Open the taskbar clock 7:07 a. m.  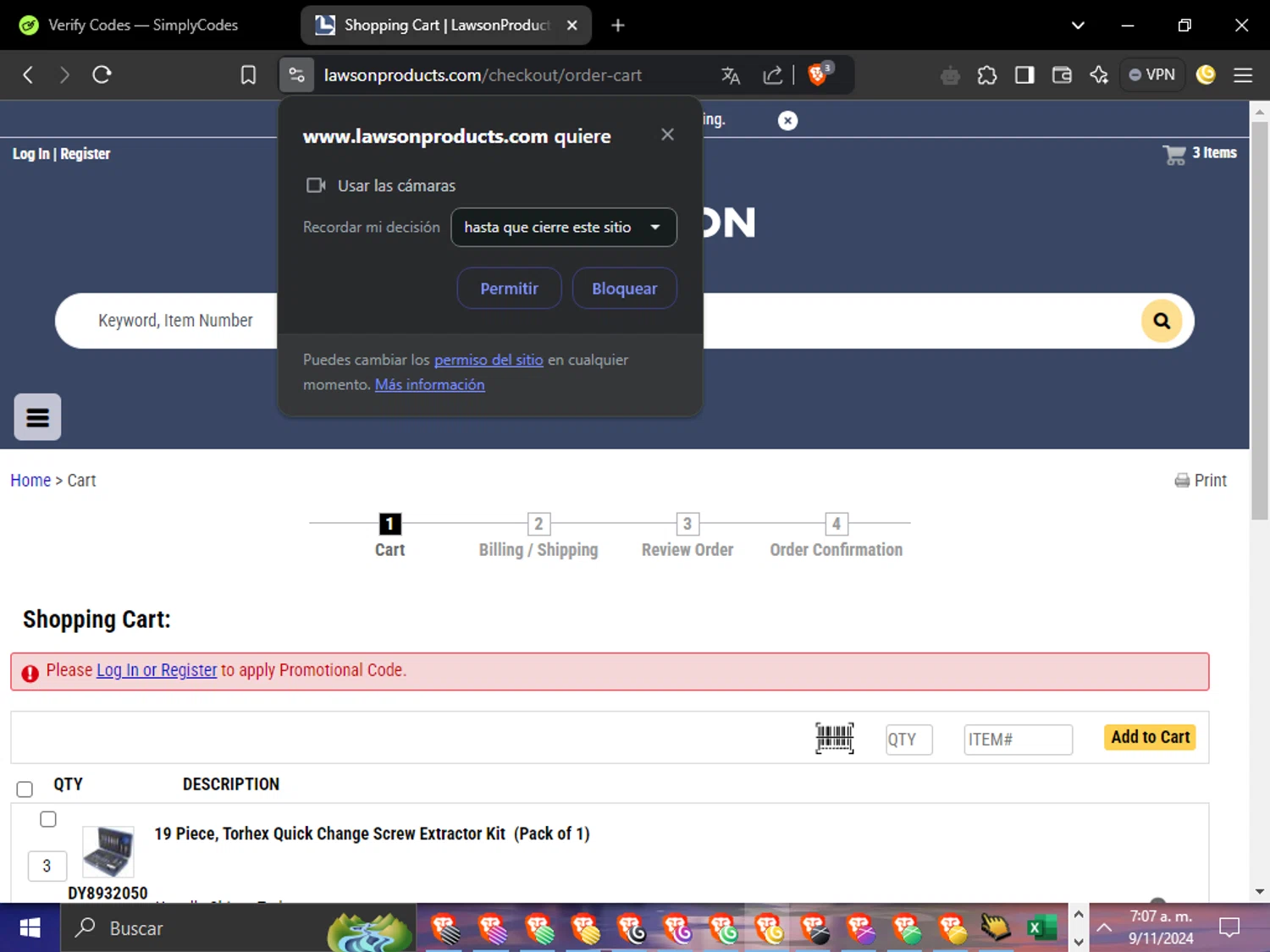point(1161,927)
